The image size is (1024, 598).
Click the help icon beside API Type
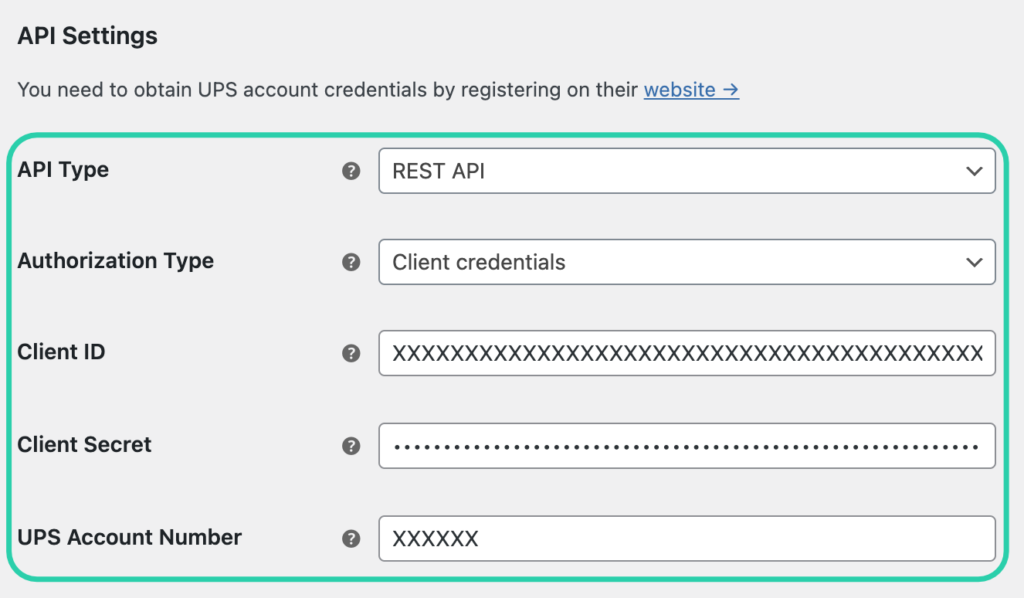point(351,171)
